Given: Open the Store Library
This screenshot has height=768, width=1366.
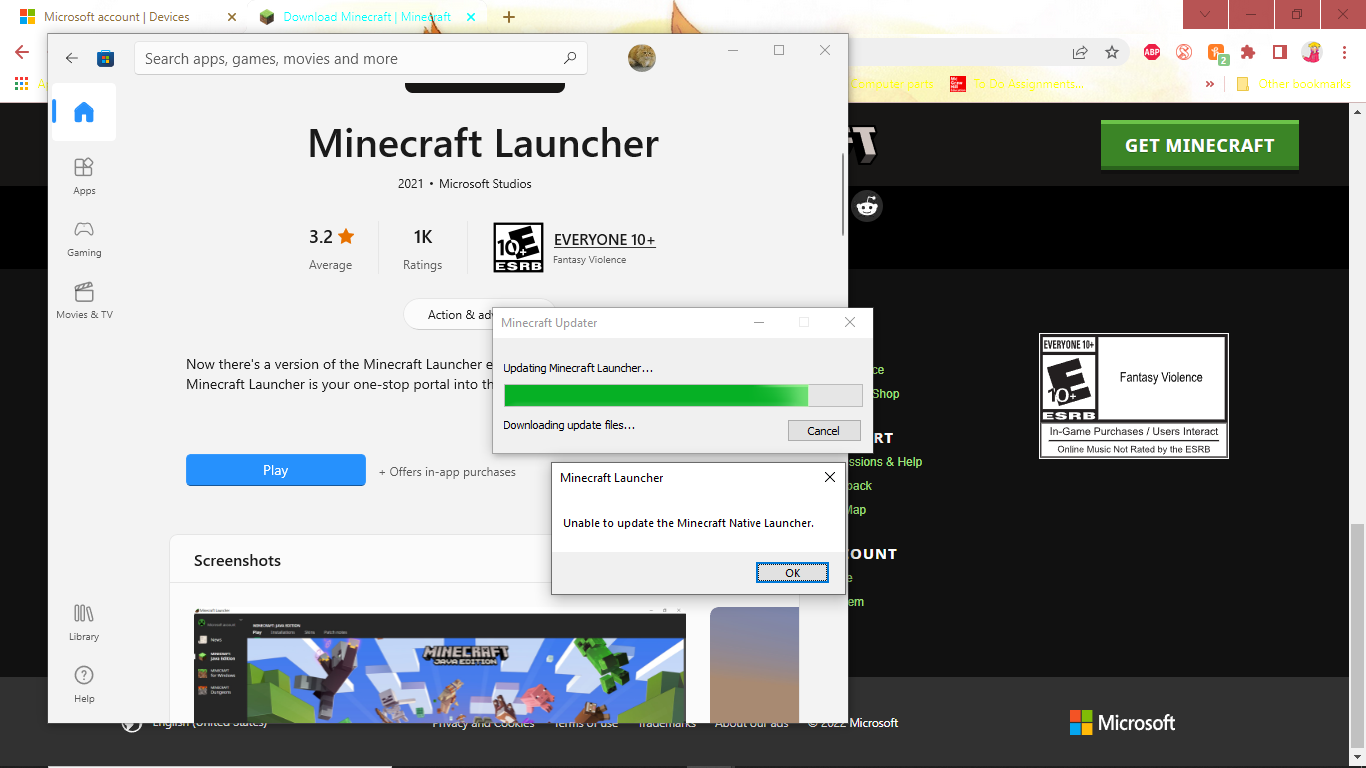Looking at the screenshot, I should pyautogui.click(x=84, y=621).
